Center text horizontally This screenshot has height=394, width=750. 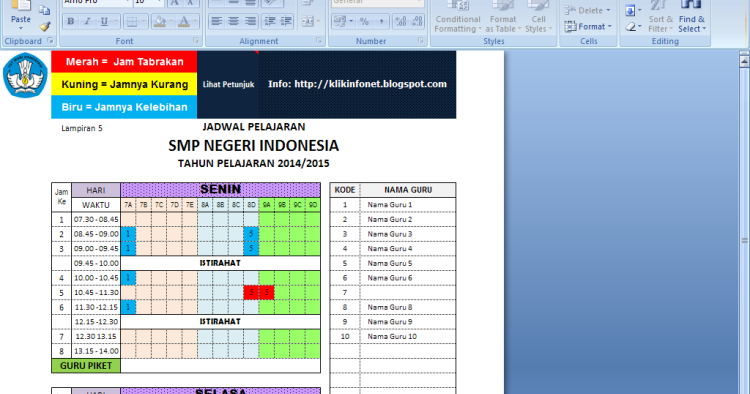click(233, 22)
